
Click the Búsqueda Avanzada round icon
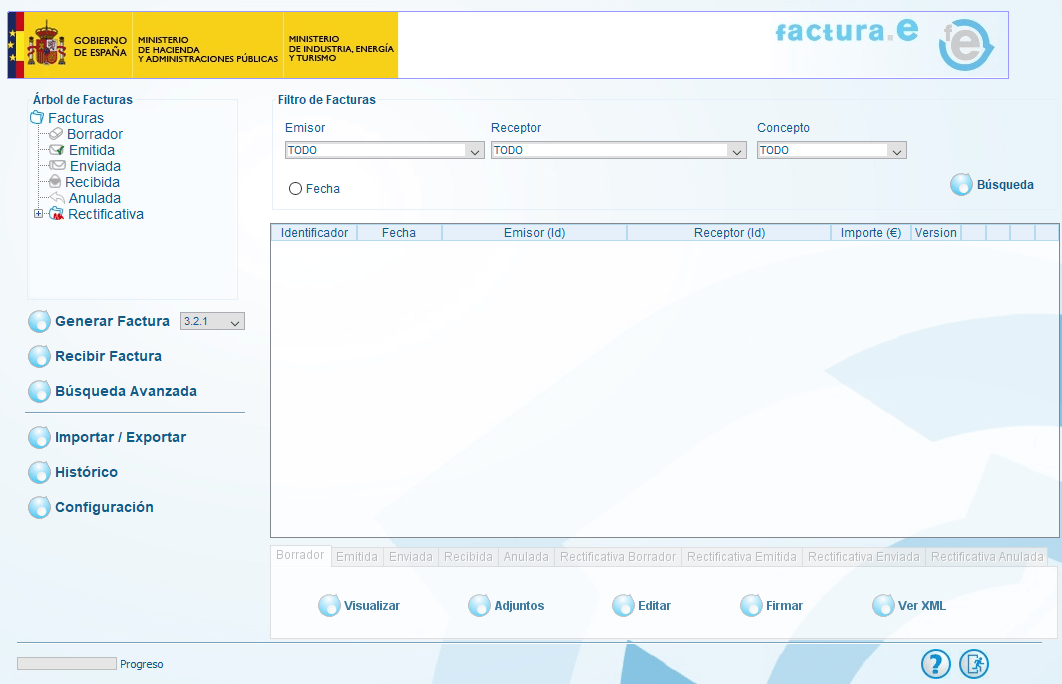coord(39,391)
